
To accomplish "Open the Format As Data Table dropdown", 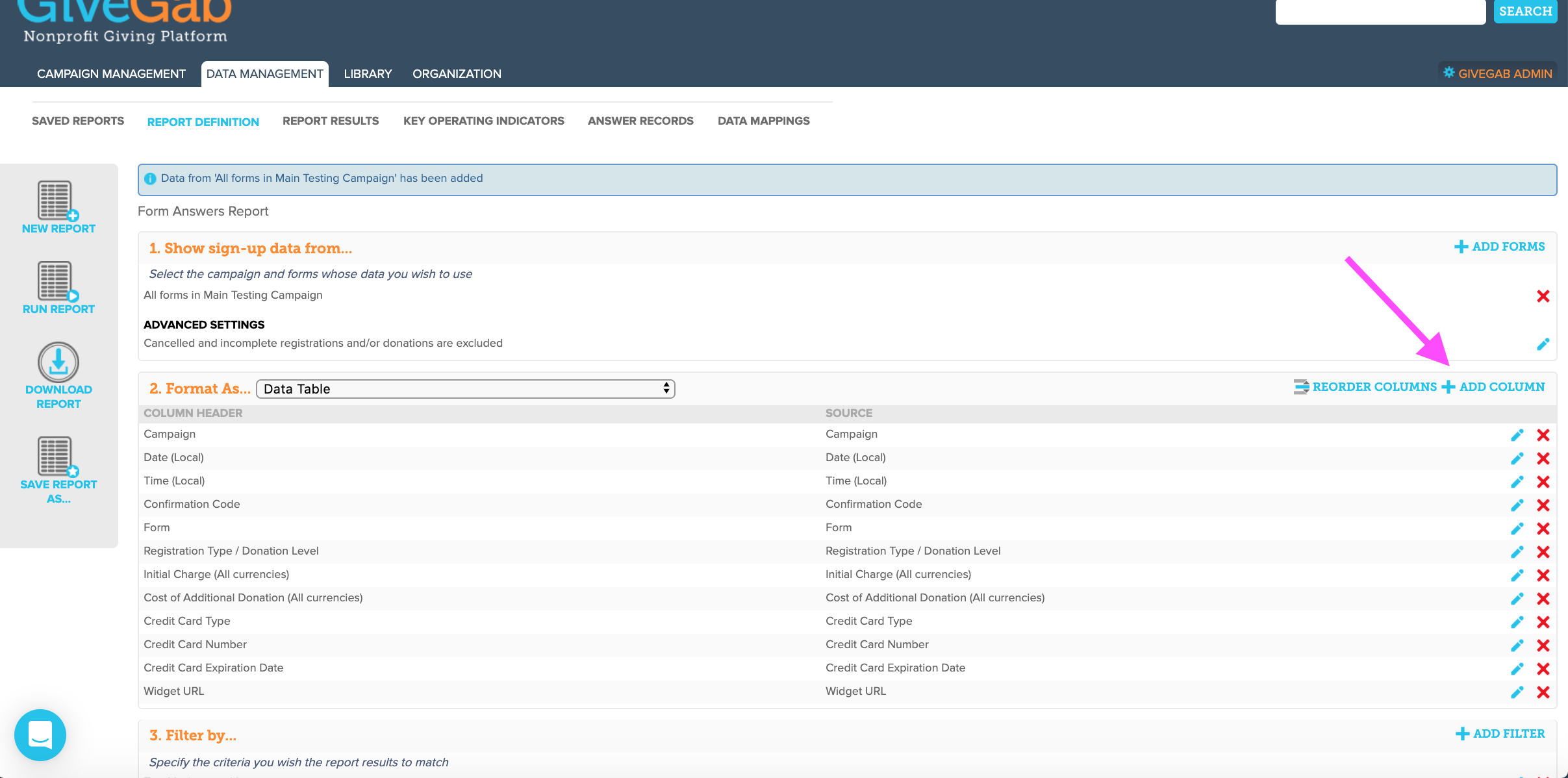I will [466, 389].
